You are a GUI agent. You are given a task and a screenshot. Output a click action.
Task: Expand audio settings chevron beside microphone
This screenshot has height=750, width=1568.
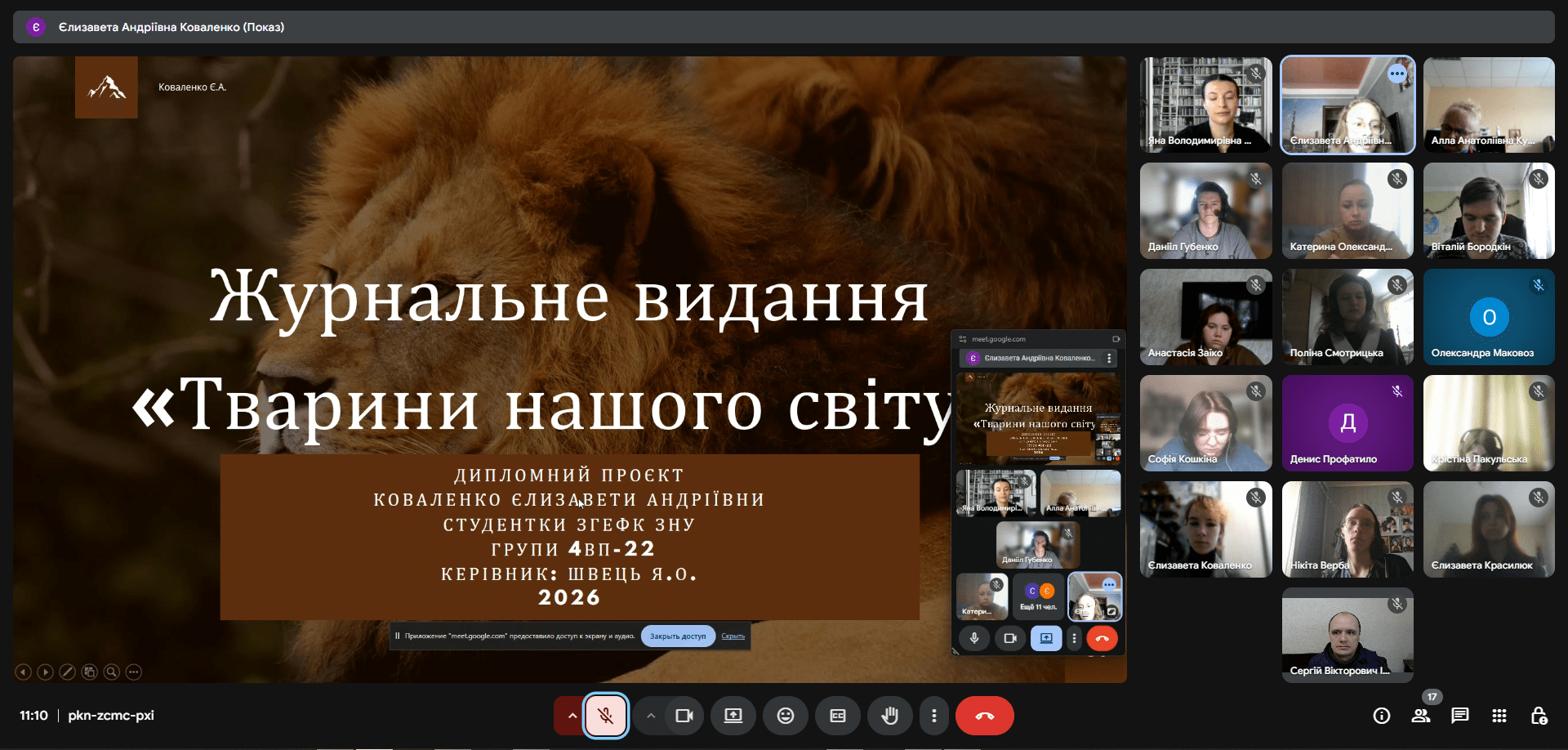(572, 716)
